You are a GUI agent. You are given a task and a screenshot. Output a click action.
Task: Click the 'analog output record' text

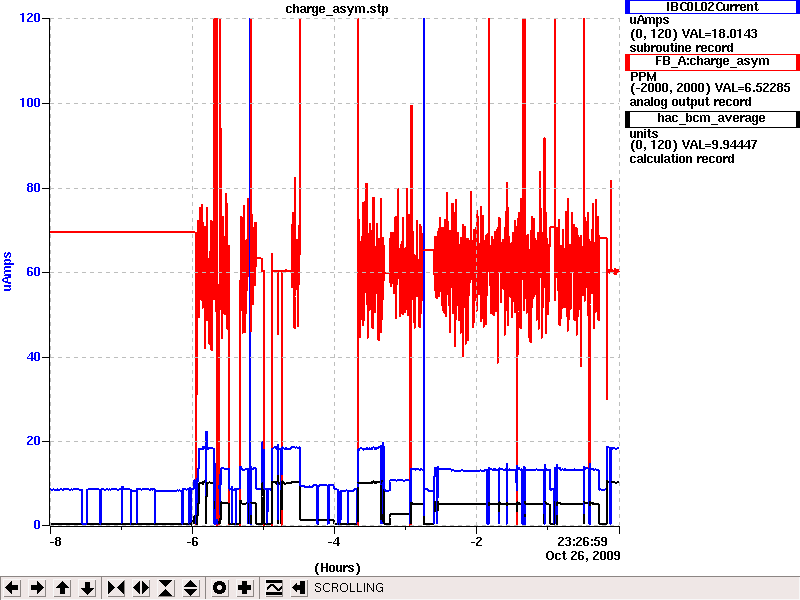690,102
